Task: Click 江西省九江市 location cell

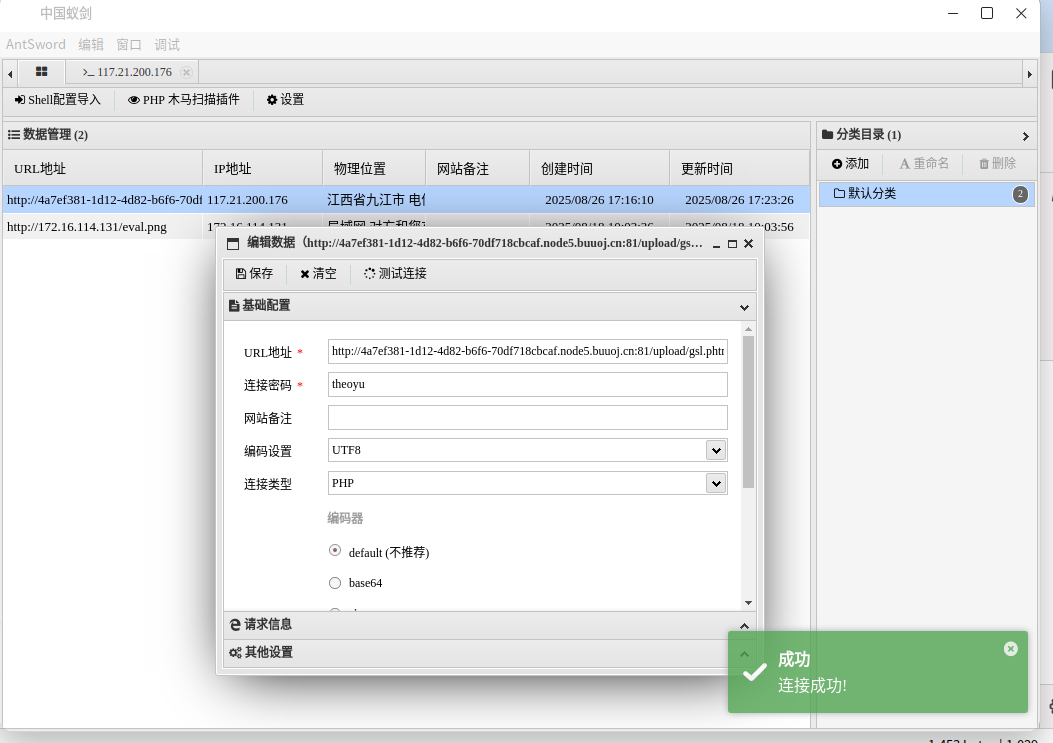Action: pyautogui.click(x=376, y=200)
